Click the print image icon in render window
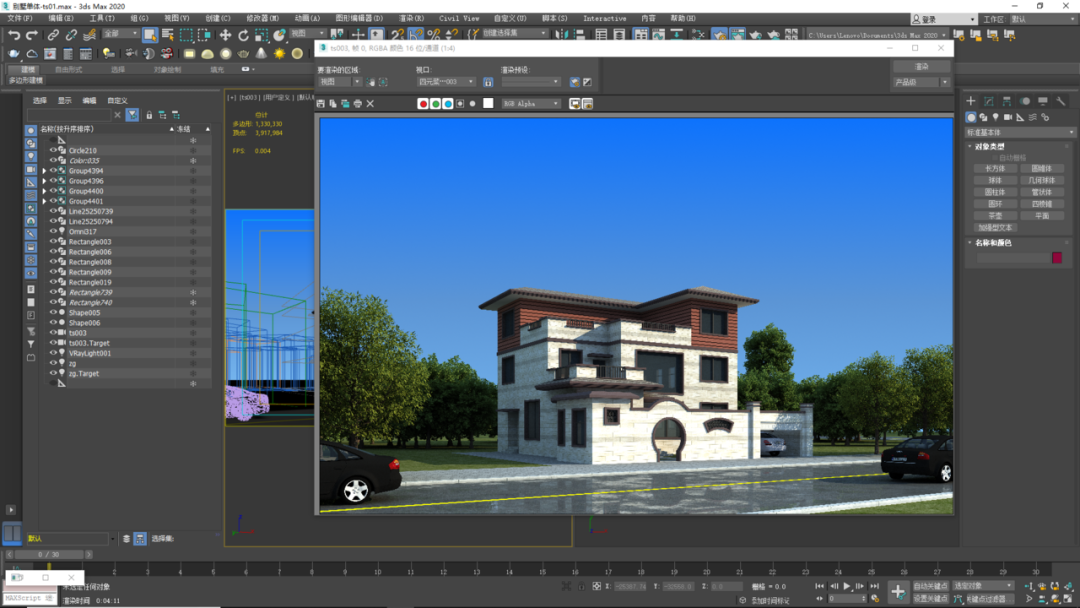Image resolution: width=1080 pixels, height=608 pixels. coord(357,103)
